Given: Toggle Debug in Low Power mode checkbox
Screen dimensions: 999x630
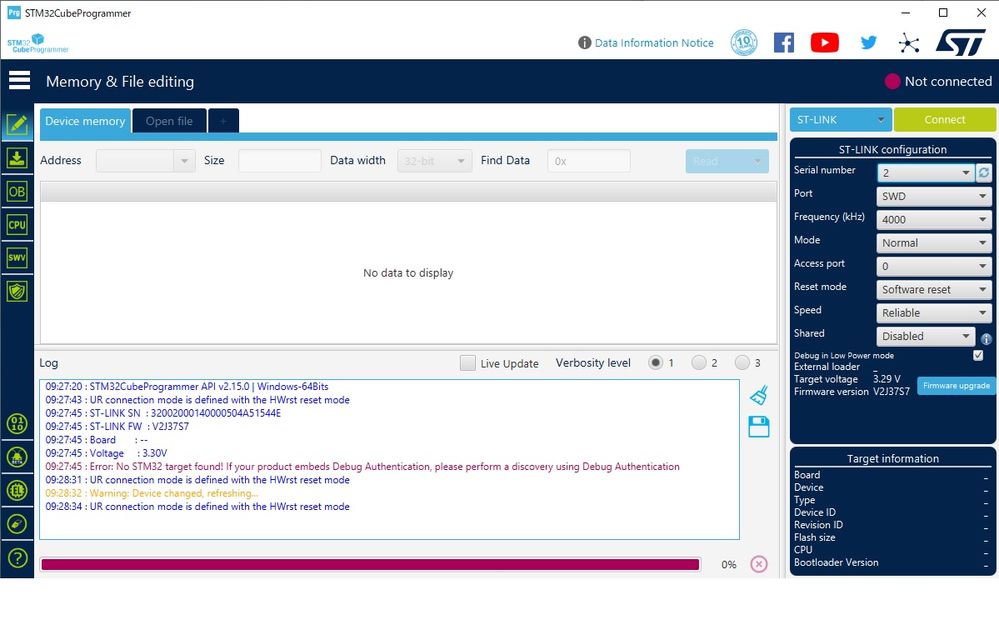Looking at the screenshot, I should point(978,355).
